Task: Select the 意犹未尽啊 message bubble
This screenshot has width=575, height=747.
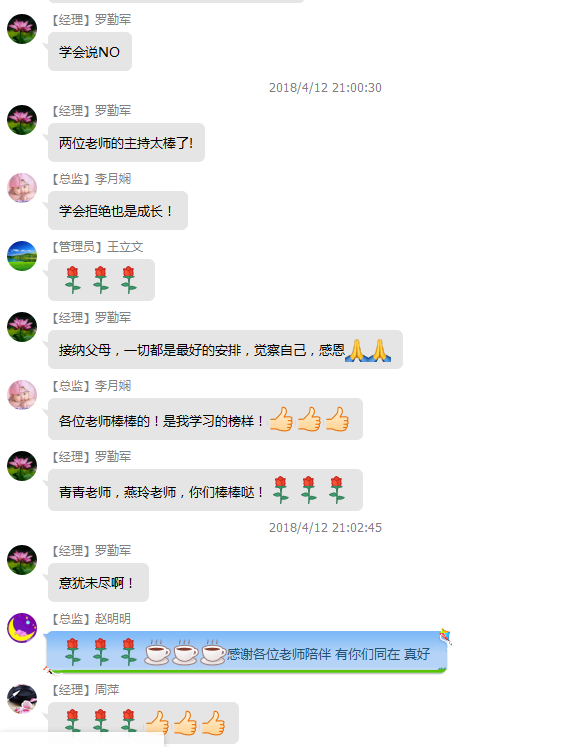Action: 99,583
